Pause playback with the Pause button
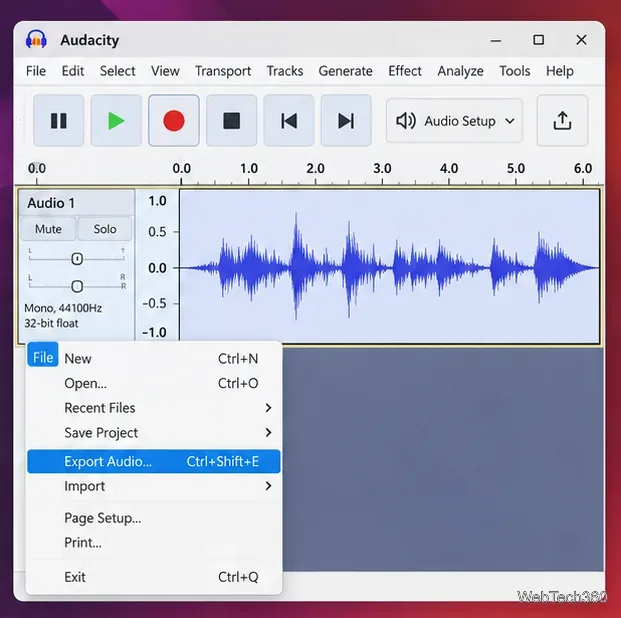Image resolution: width=621 pixels, height=618 pixels. pos(59,120)
